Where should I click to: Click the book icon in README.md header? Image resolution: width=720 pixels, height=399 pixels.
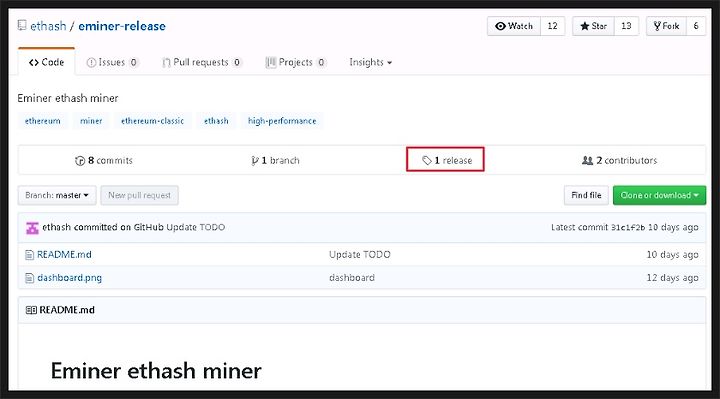click(31, 310)
